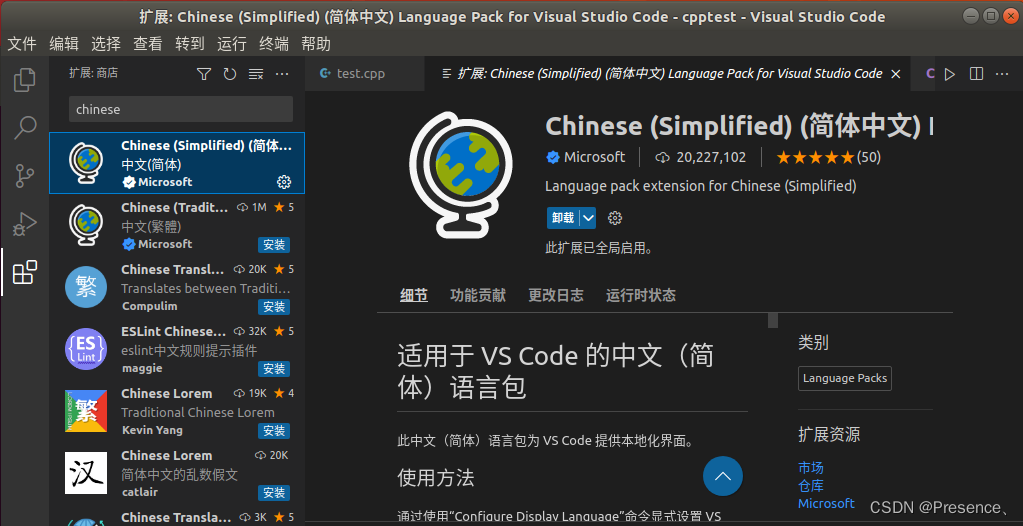This screenshot has width=1023, height=526.
Task: Open editor more actions ellipsis
Action: (1002, 74)
